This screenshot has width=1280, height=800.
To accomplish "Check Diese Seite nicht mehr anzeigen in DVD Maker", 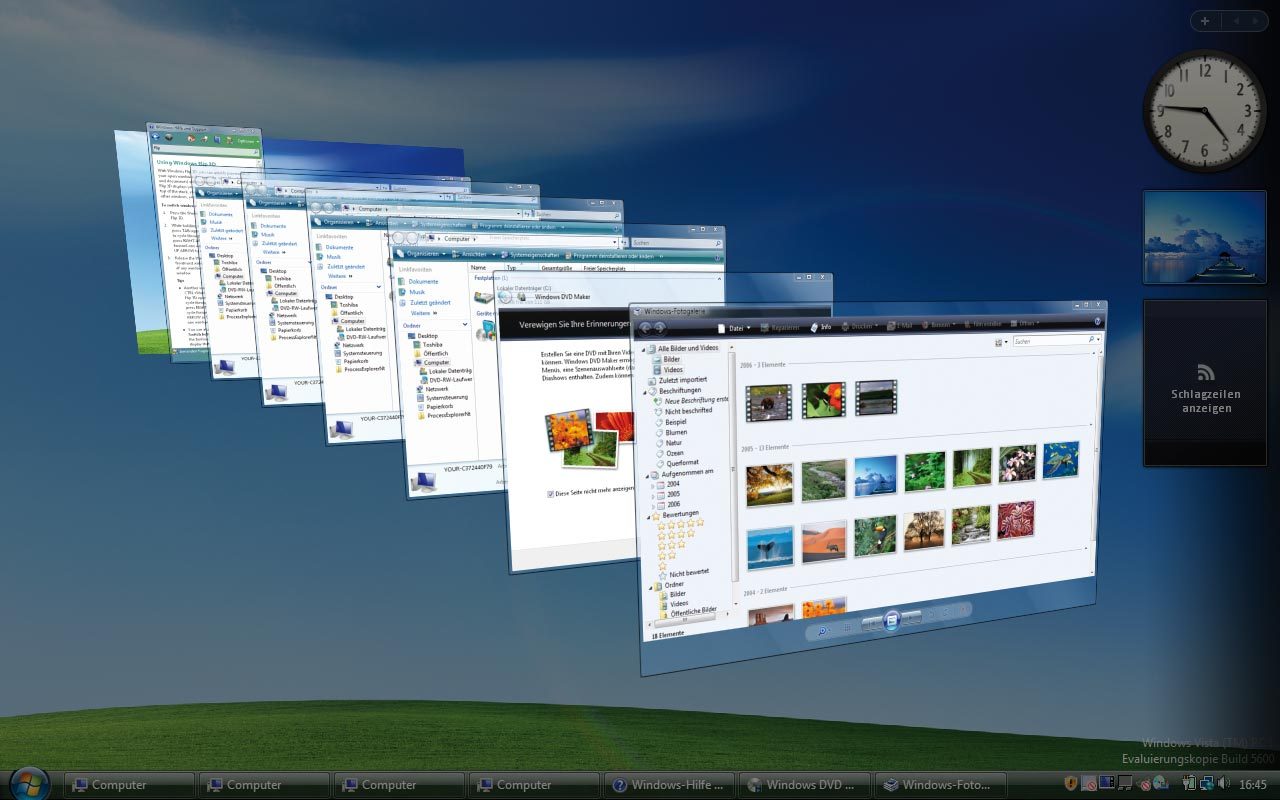I will [x=551, y=493].
